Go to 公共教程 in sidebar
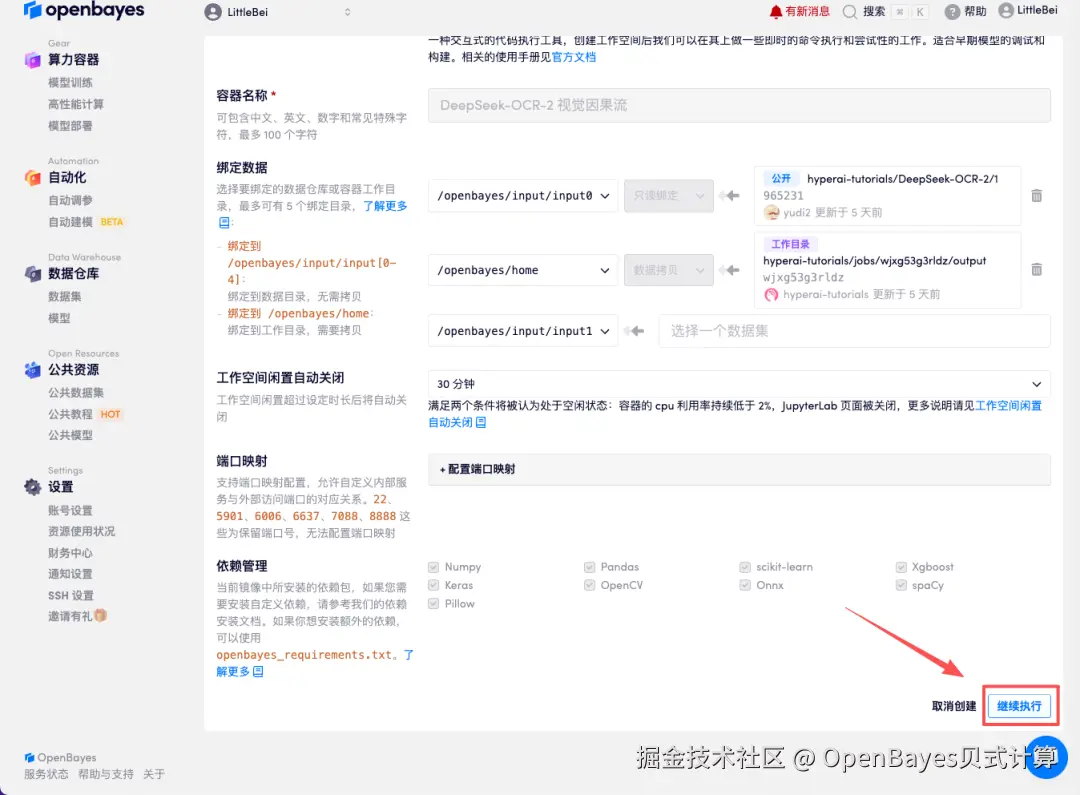 70,414
